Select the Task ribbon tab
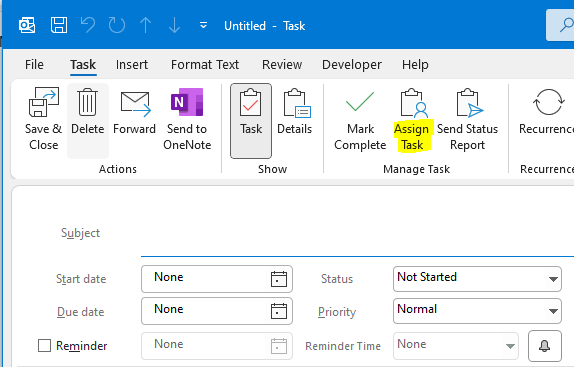This screenshot has height=367, width=574. 83,64
